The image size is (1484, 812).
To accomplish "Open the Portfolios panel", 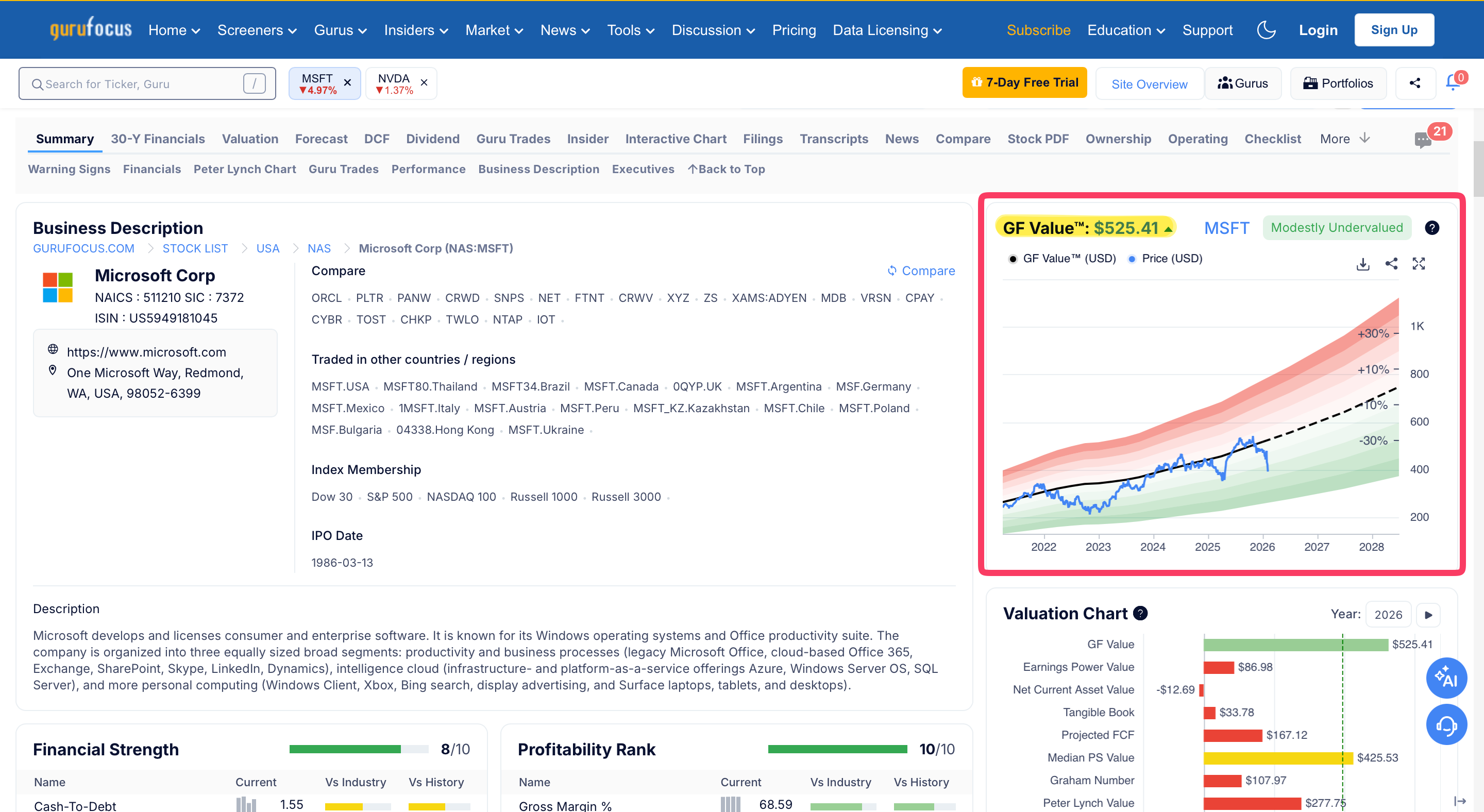I will 1338,82.
